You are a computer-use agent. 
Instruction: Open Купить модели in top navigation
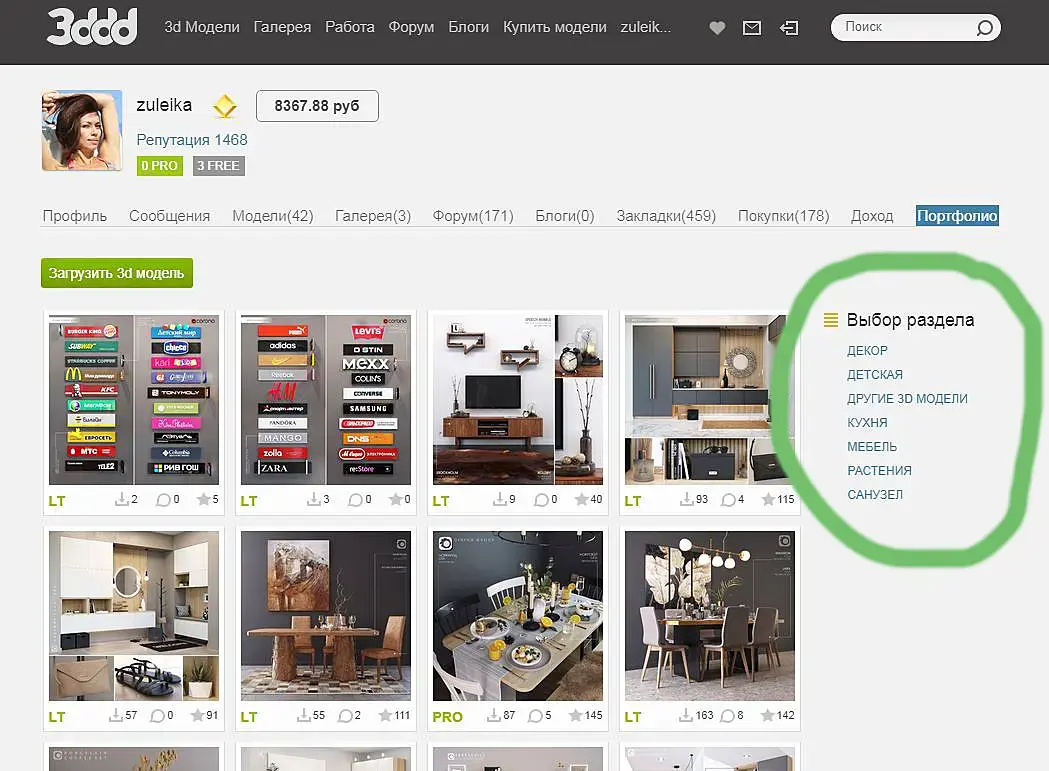coord(555,27)
